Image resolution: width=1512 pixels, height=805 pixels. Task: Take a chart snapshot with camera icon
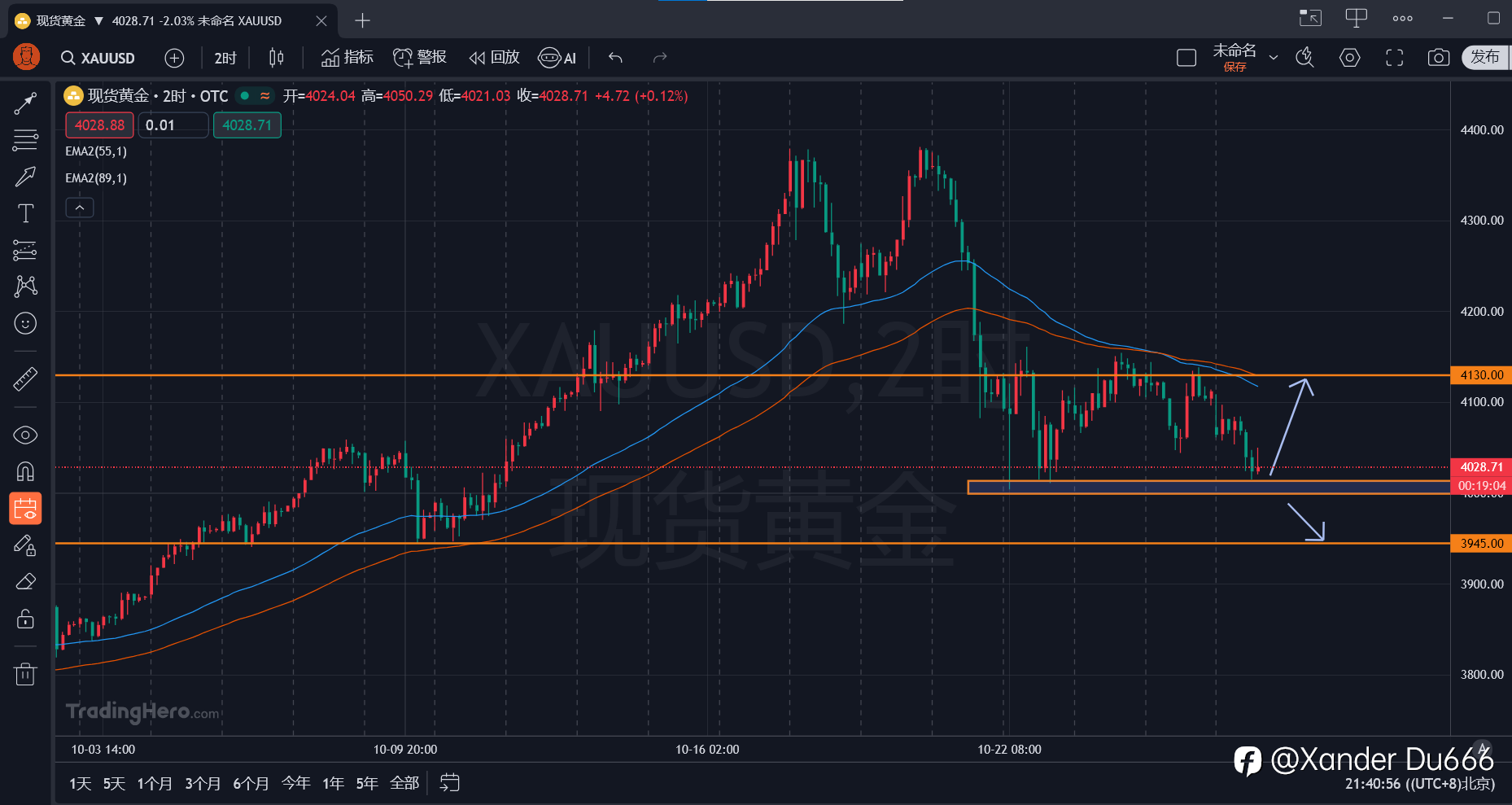[x=1438, y=58]
